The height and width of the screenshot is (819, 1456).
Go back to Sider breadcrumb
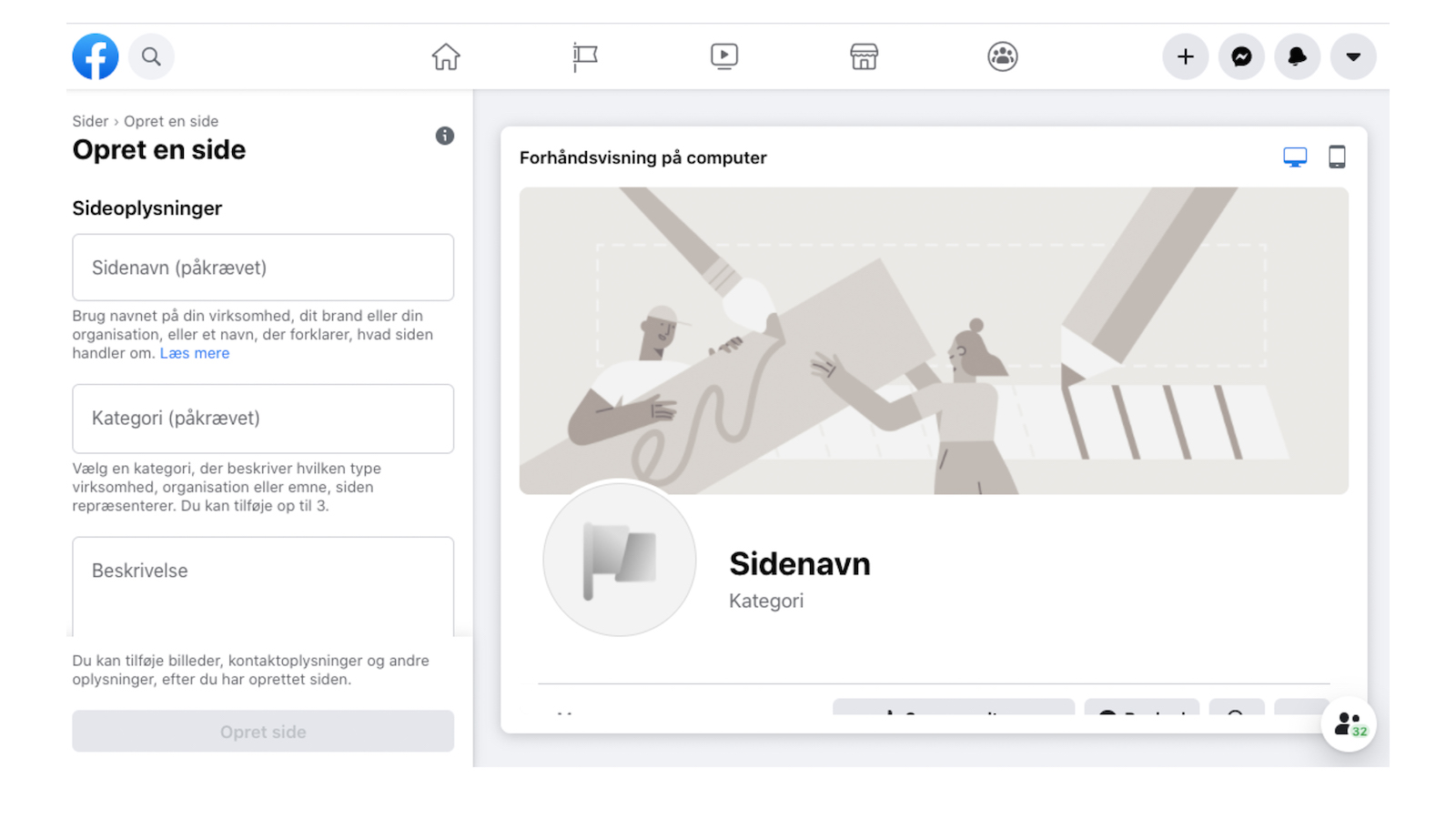tap(89, 120)
